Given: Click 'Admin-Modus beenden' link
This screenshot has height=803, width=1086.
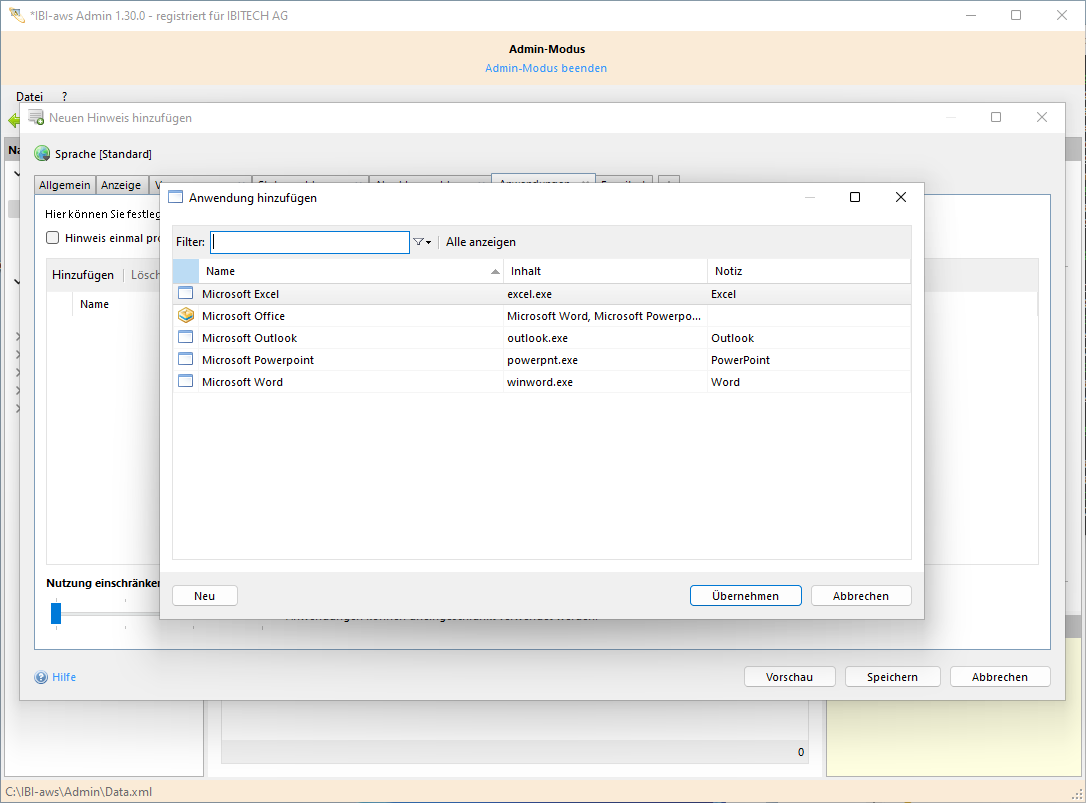Looking at the screenshot, I should click(546, 68).
